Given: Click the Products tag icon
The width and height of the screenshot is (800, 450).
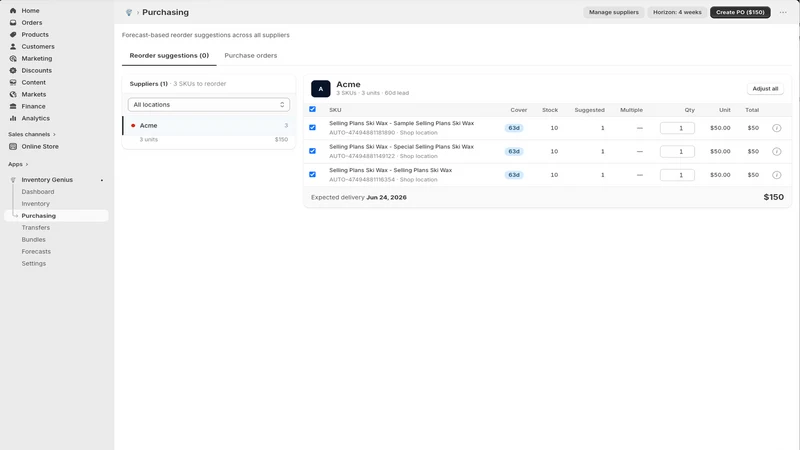Looking at the screenshot, I should pyautogui.click(x=13, y=34).
